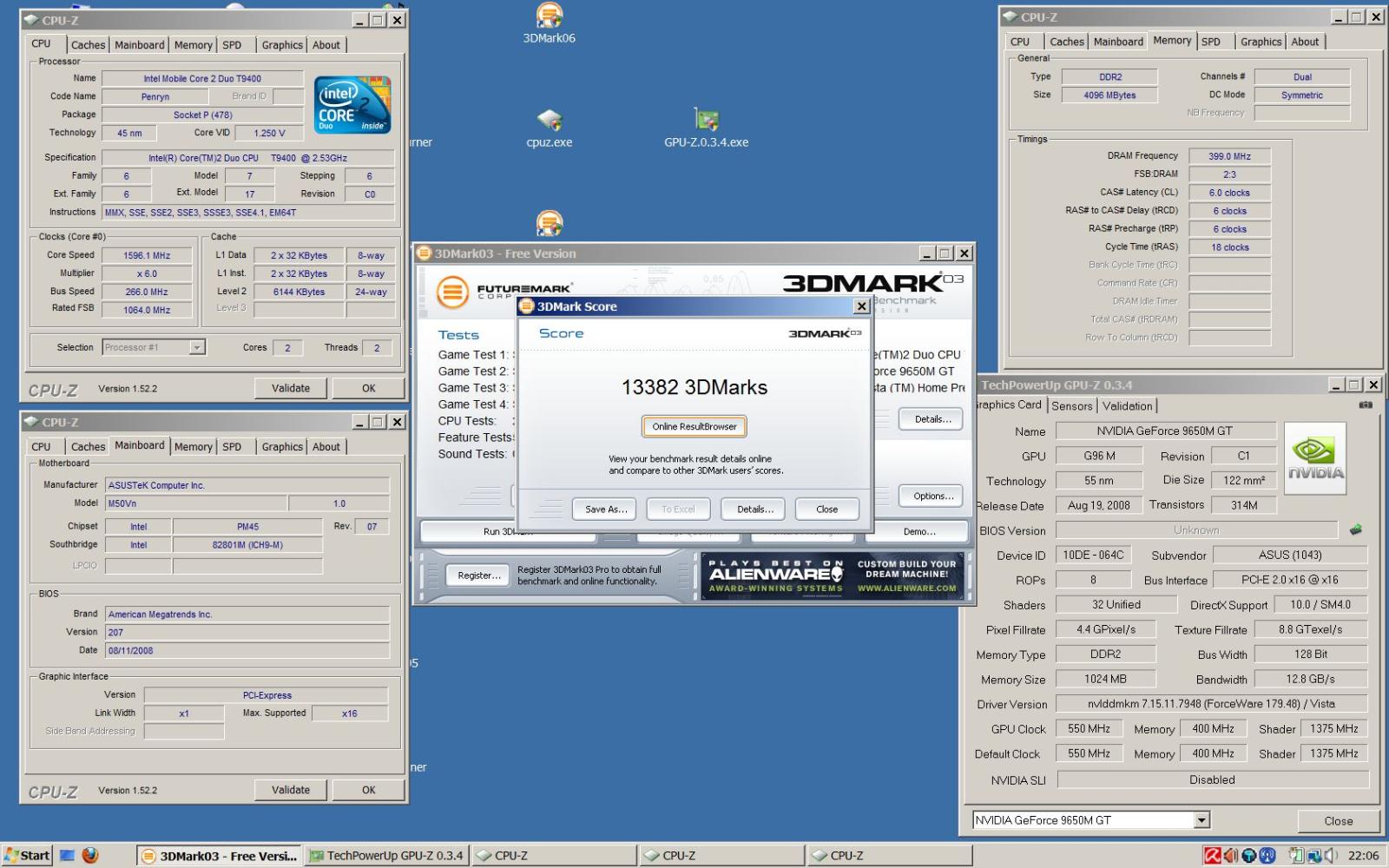
Task: Click OK in CPU-Z mainboard window
Action: (368, 790)
